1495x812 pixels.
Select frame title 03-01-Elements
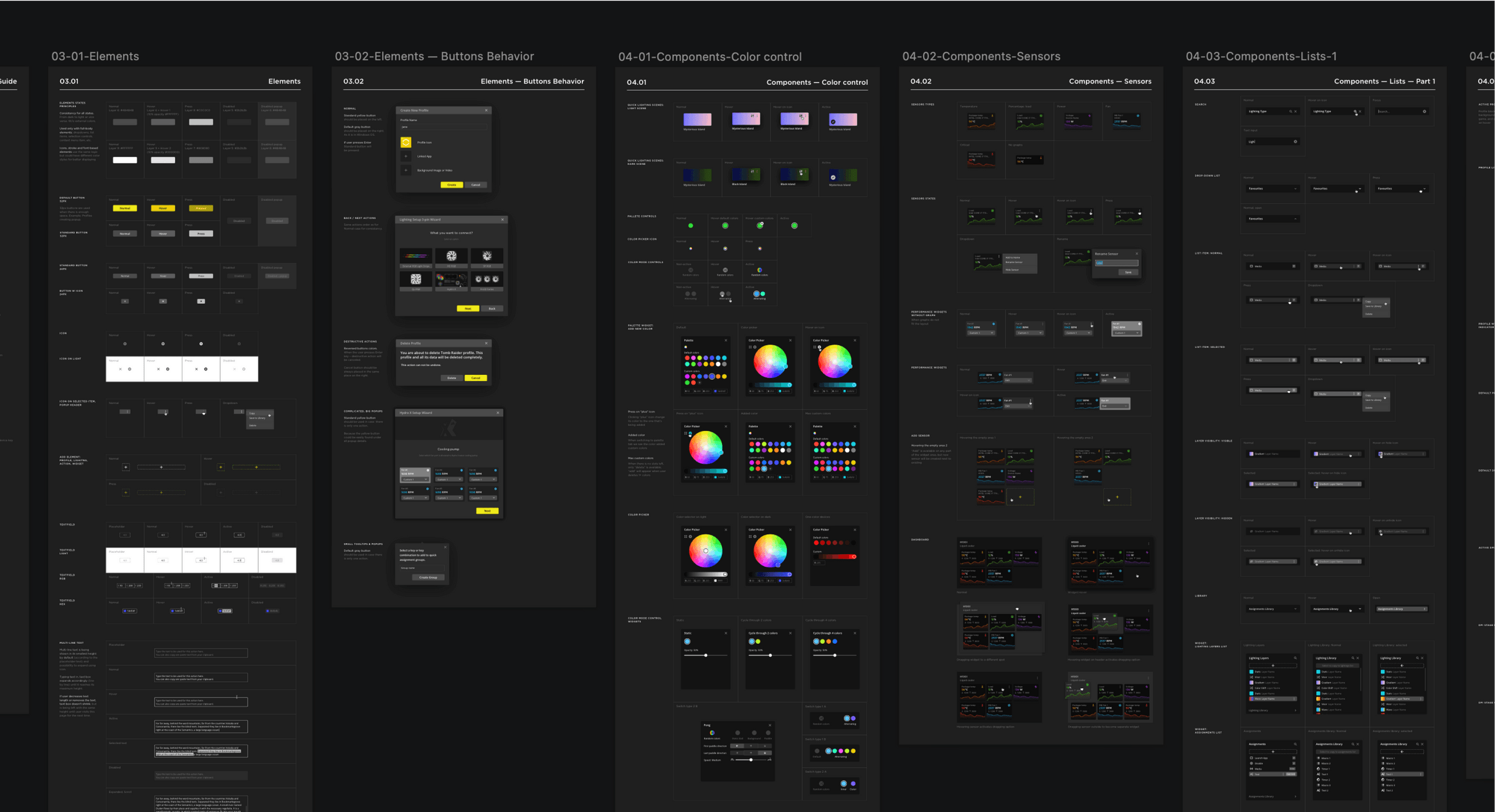95,56
